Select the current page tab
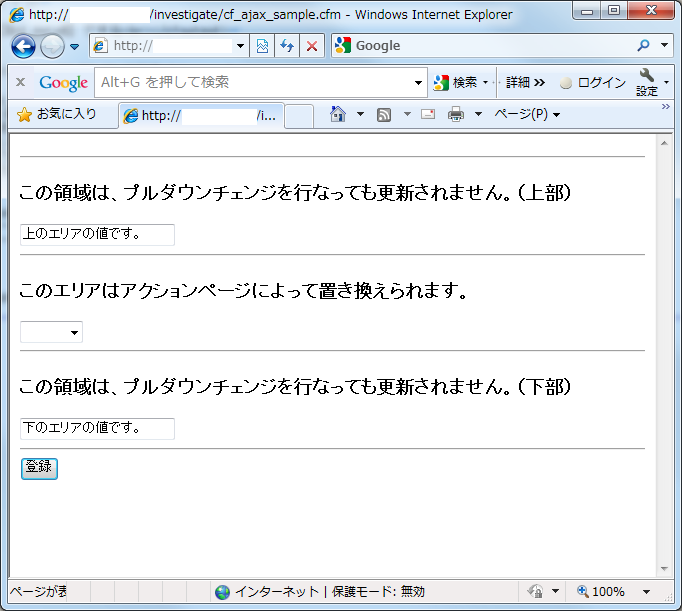The height and width of the screenshot is (611, 682). tap(200, 116)
